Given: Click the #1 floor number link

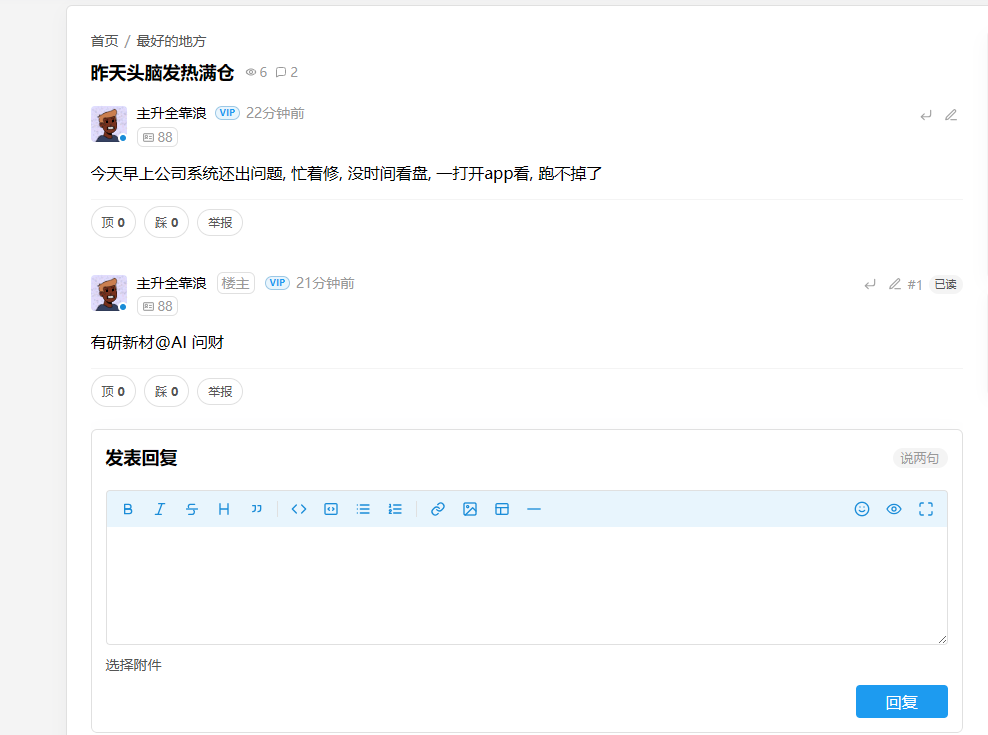Looking at the screenshot, I should (915, 285).
